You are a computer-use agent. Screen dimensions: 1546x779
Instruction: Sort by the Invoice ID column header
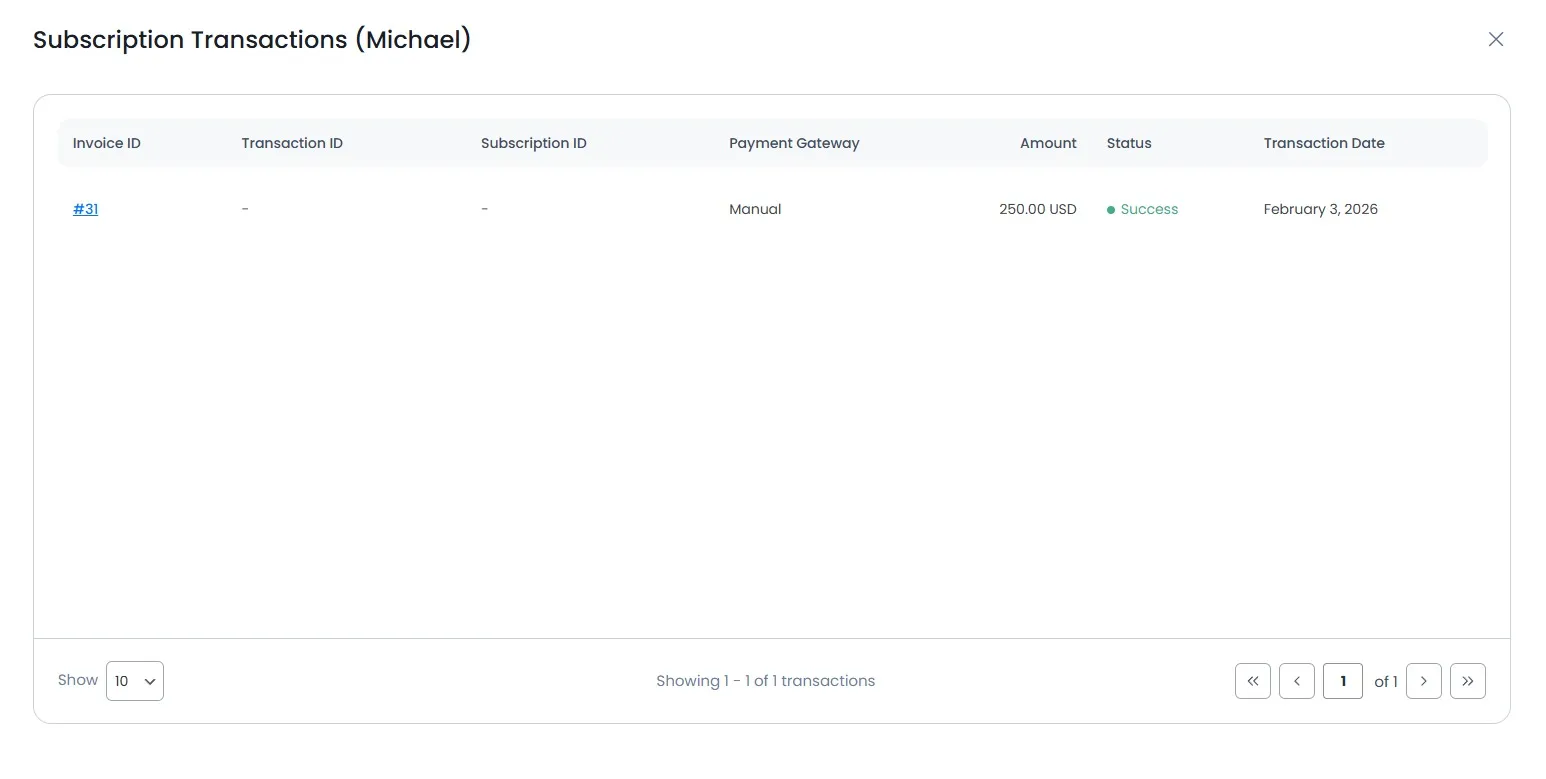click(106, 143)
